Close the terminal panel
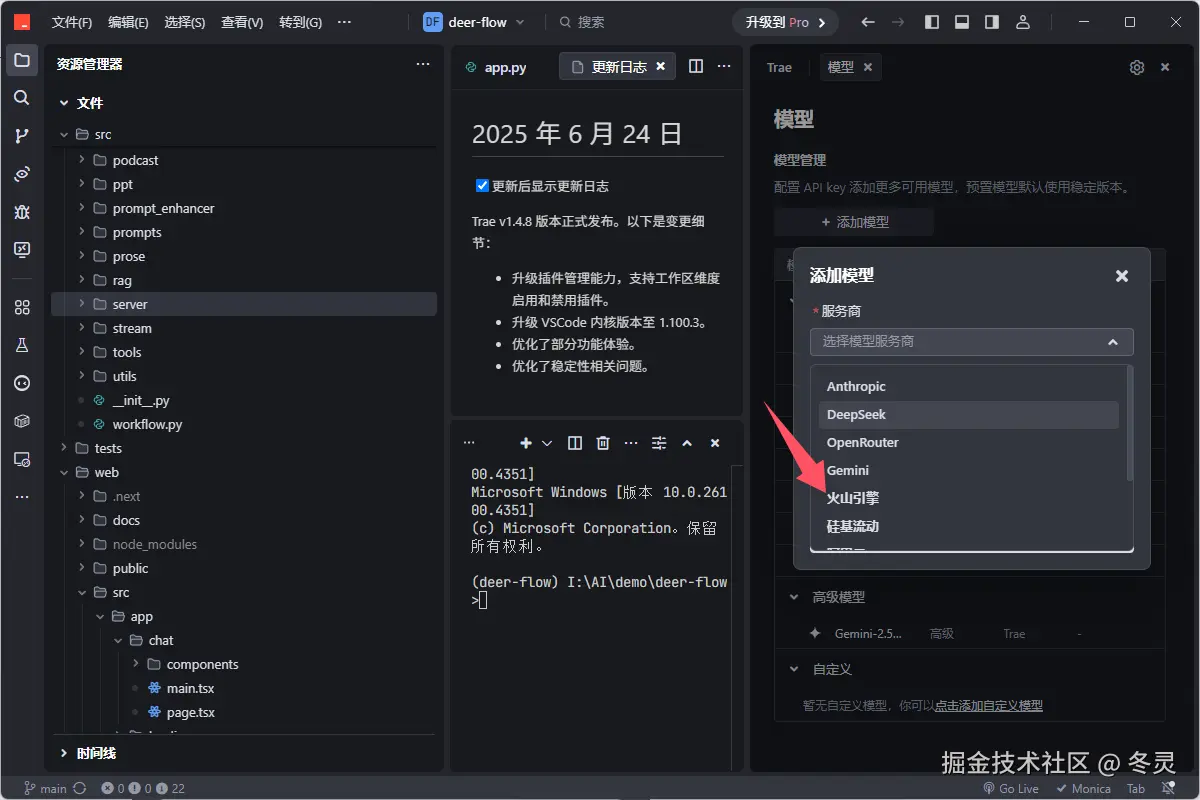The height and width of the screenshot is (800, 1200). (715, 443)
